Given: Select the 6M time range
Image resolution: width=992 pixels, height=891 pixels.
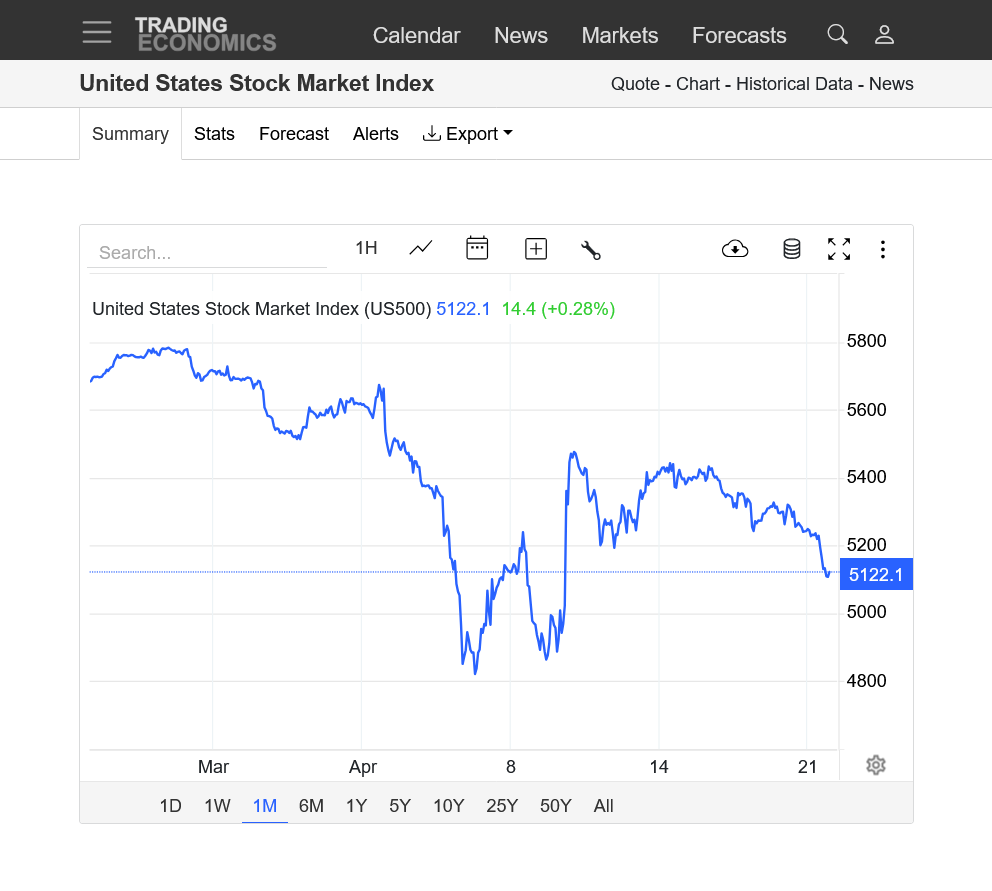Looking at the screenshot, I should pos(311,806).
